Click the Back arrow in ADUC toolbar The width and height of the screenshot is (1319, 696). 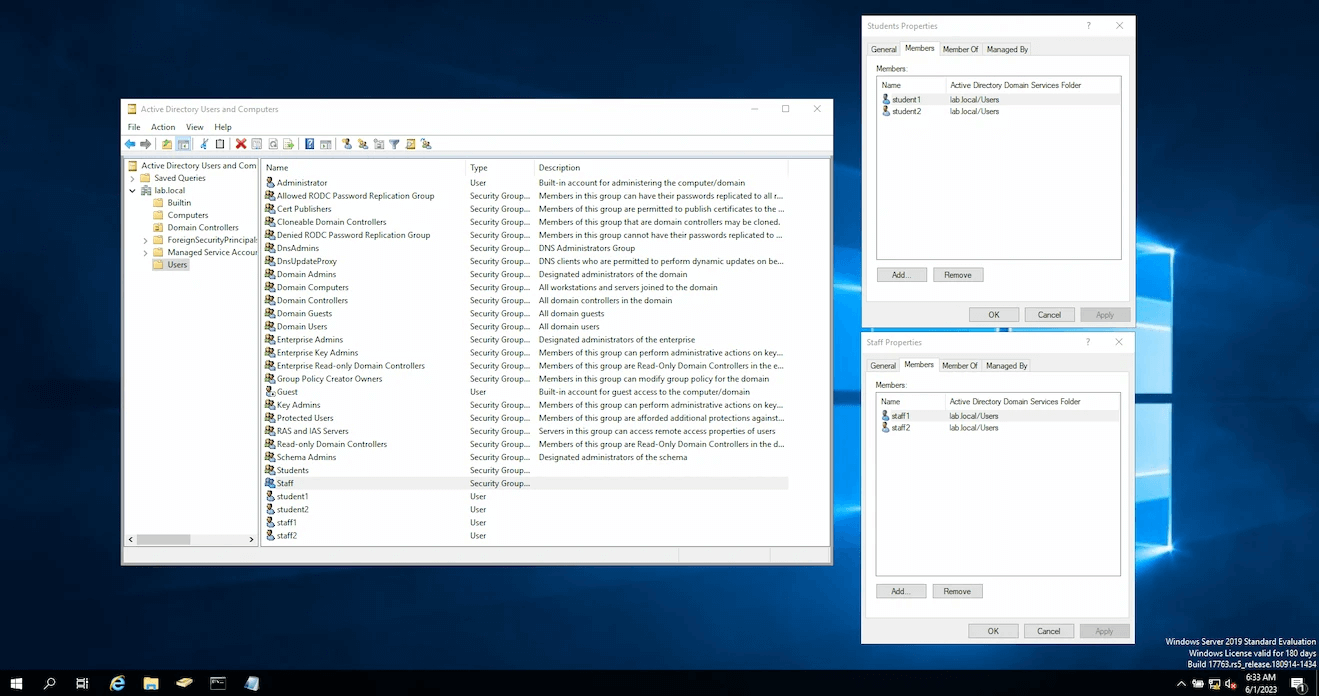[x=130, y=144]
